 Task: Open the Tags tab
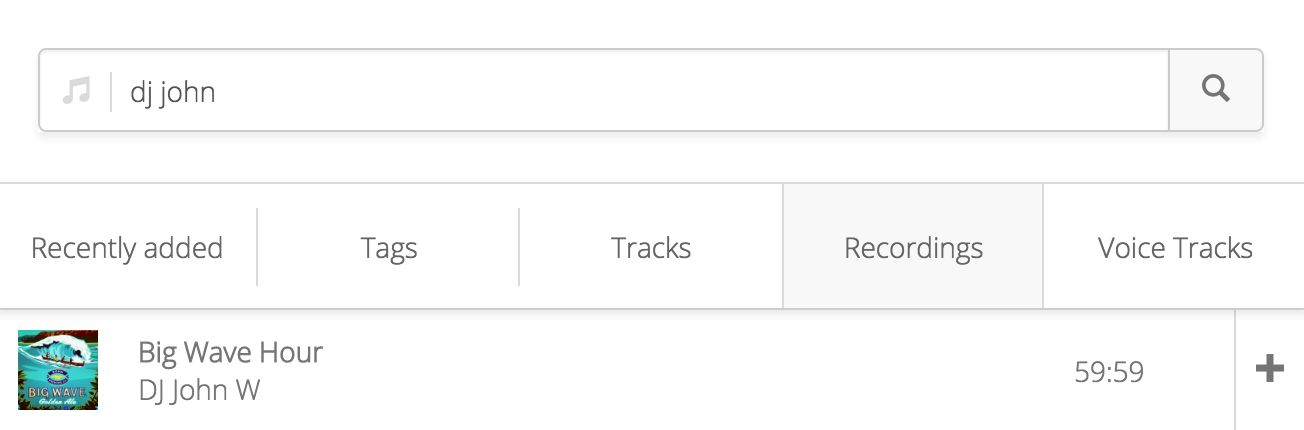[x=389, y=247]
